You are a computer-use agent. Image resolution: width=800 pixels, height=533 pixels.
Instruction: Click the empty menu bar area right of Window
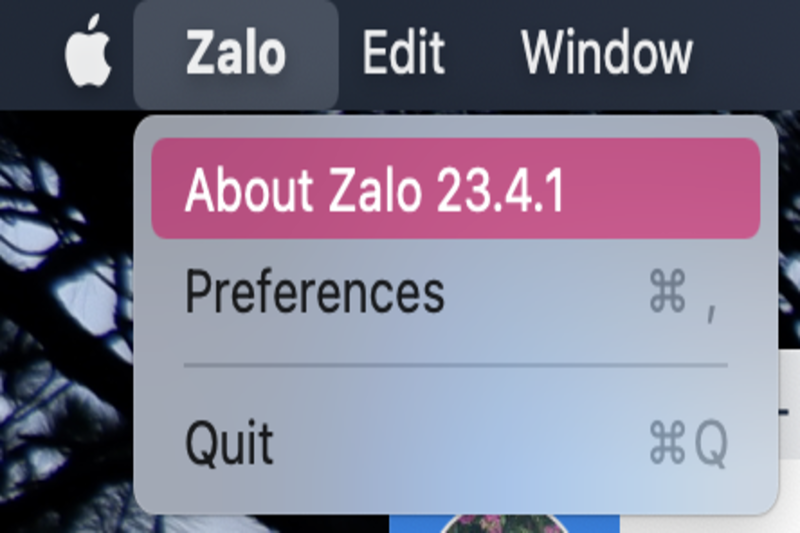click(750, 52)
